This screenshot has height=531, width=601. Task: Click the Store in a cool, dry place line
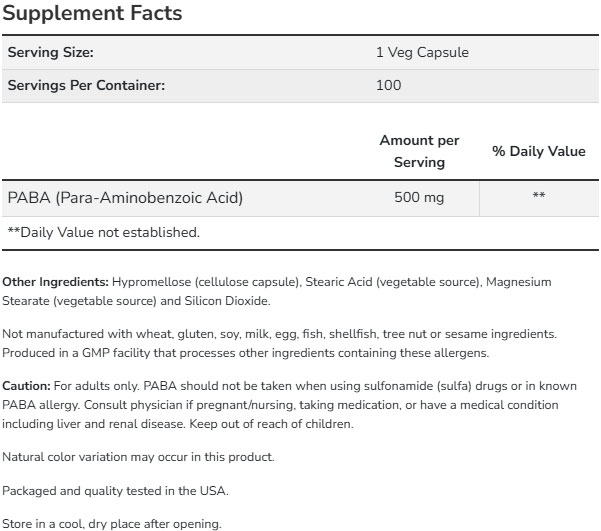(111, 523)
